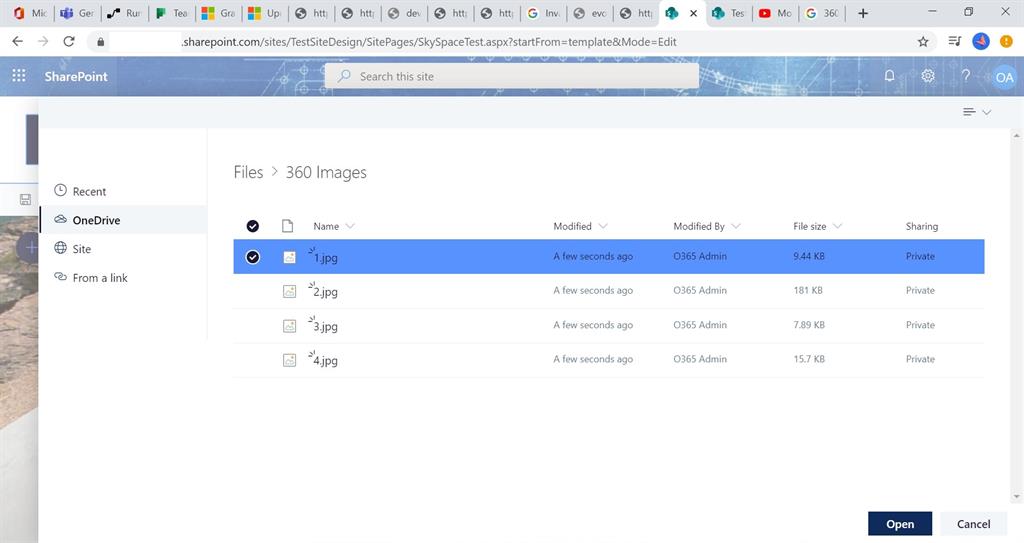The height and width of the screenshot is (543, 1024).
Task: Click the 7.89 KB file size cell
Action: click(x=809, y=325)
